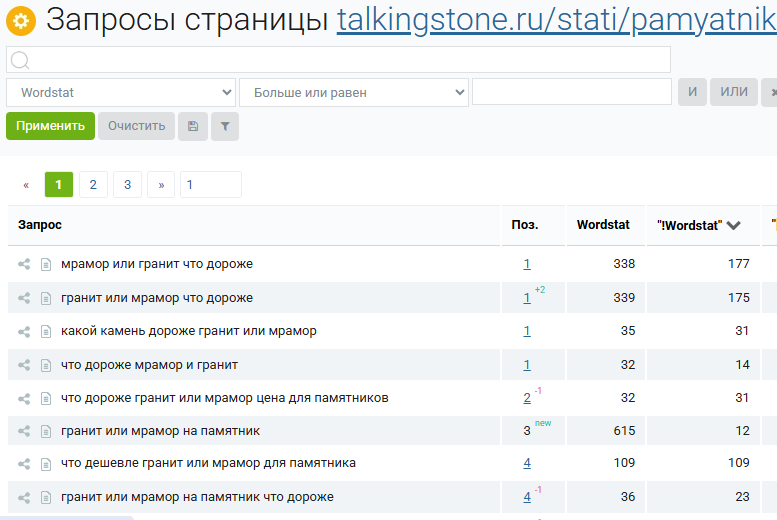Click share icon for 'мрамор или гранит что дороже'
The height and width of the screenshot is (520, 777).
point(24,265)
